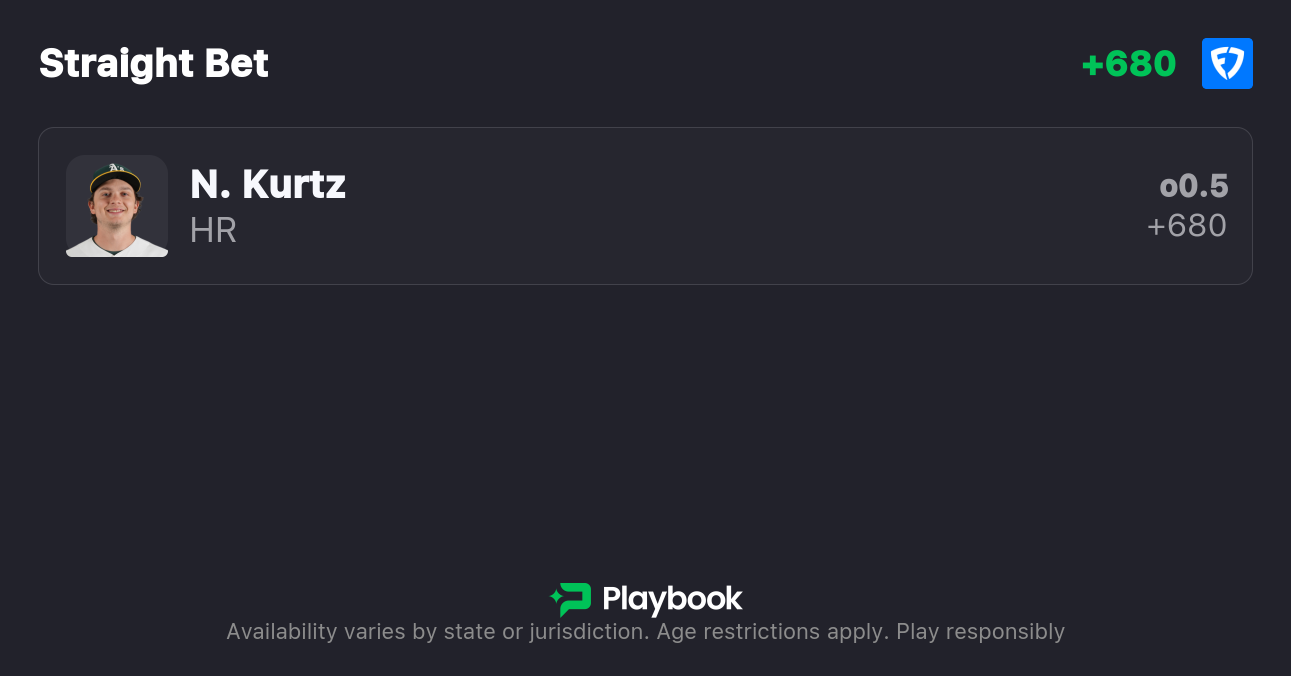Click the FanDuel sportsbook logo icon
The width and height of the screenshot is (1291, 676).
pyautogui.click(x=1227, y=64)
